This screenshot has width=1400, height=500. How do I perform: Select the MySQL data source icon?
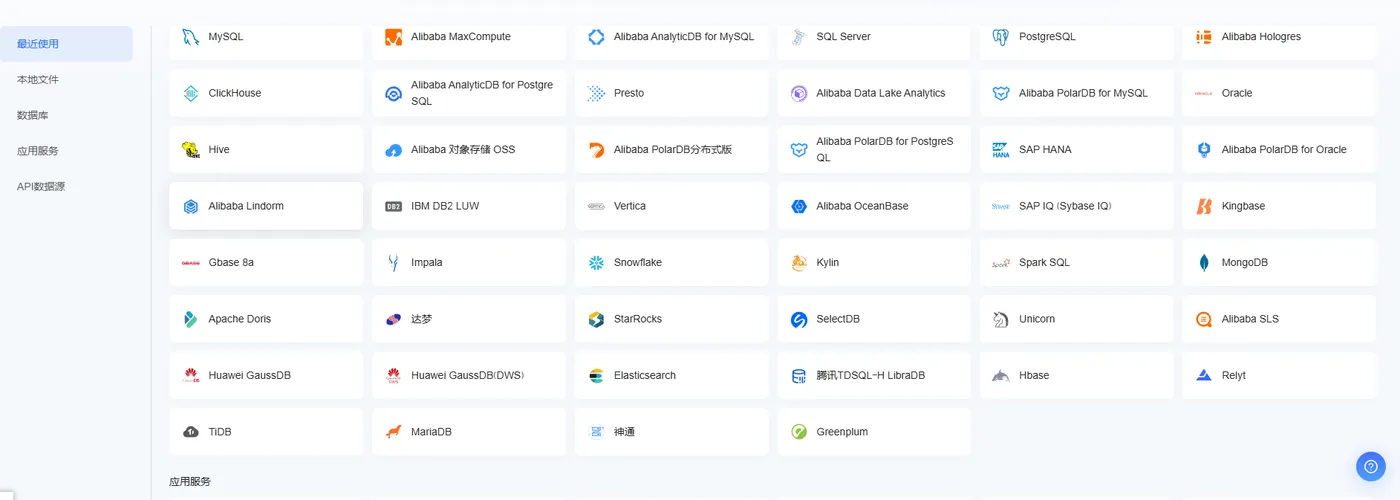coord(190,37)
